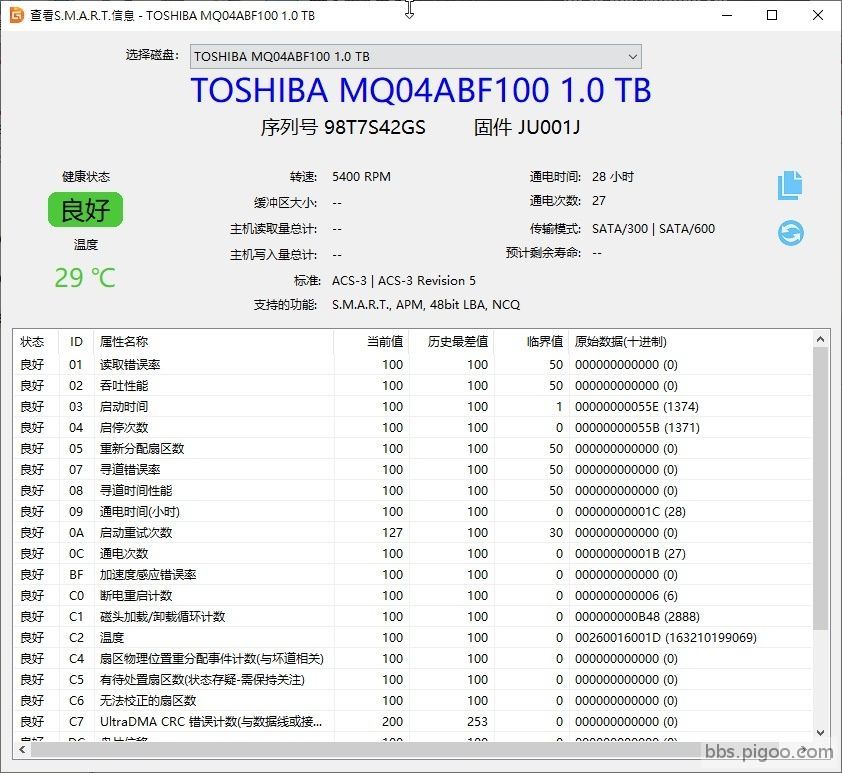Select the 有待处置扇区数 row
Viewport: 842px width, 773px height.
(412, 679)
